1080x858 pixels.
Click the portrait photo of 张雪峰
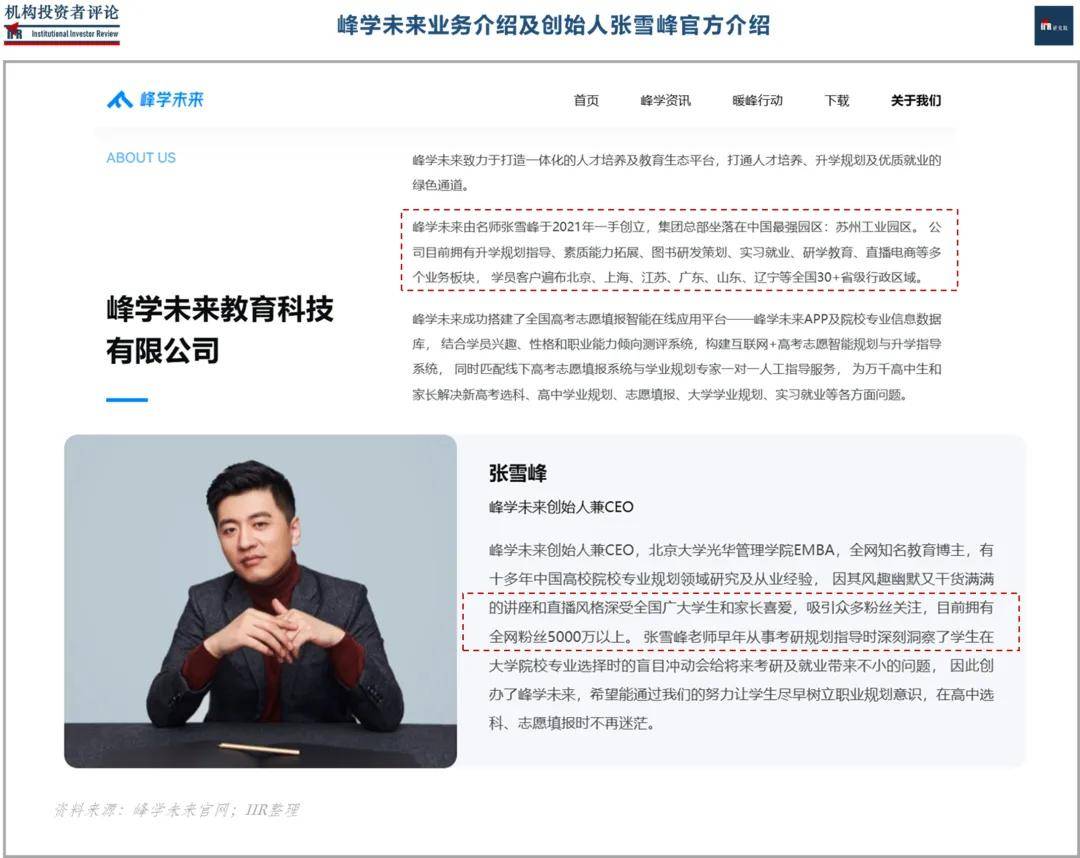point(262,600)
